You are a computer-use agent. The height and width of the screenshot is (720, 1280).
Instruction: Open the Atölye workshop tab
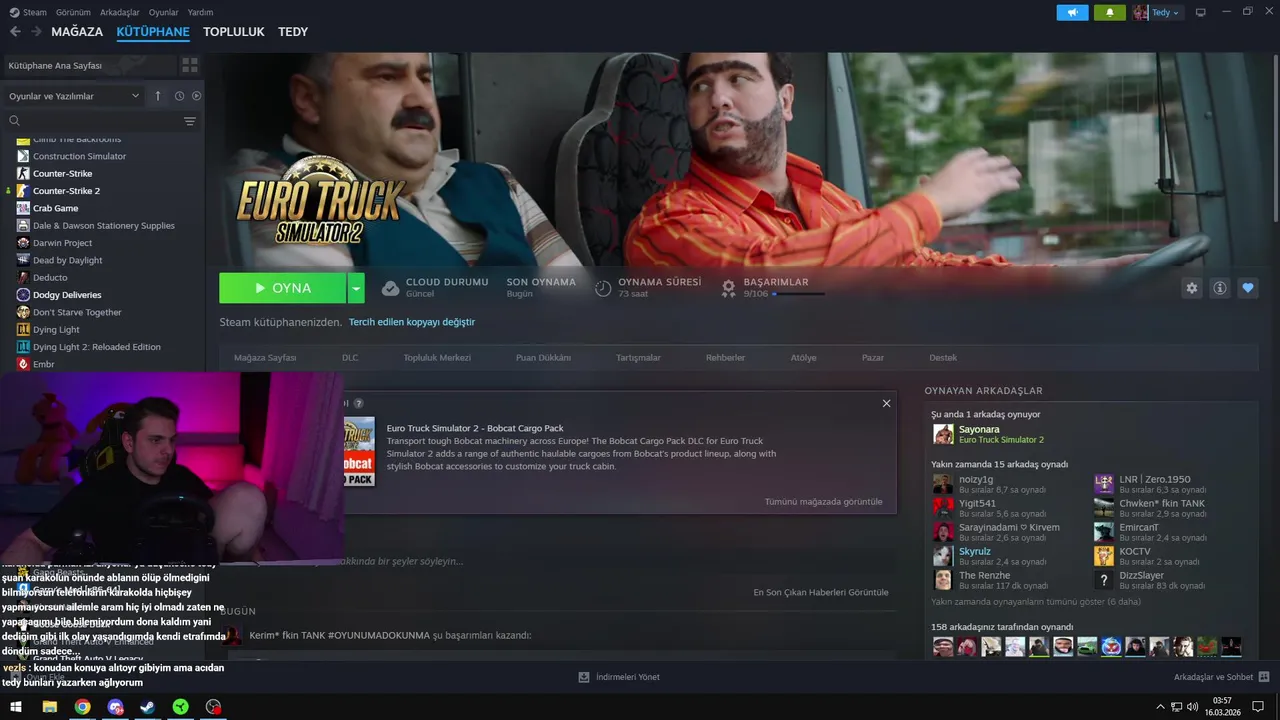(803, 357)
